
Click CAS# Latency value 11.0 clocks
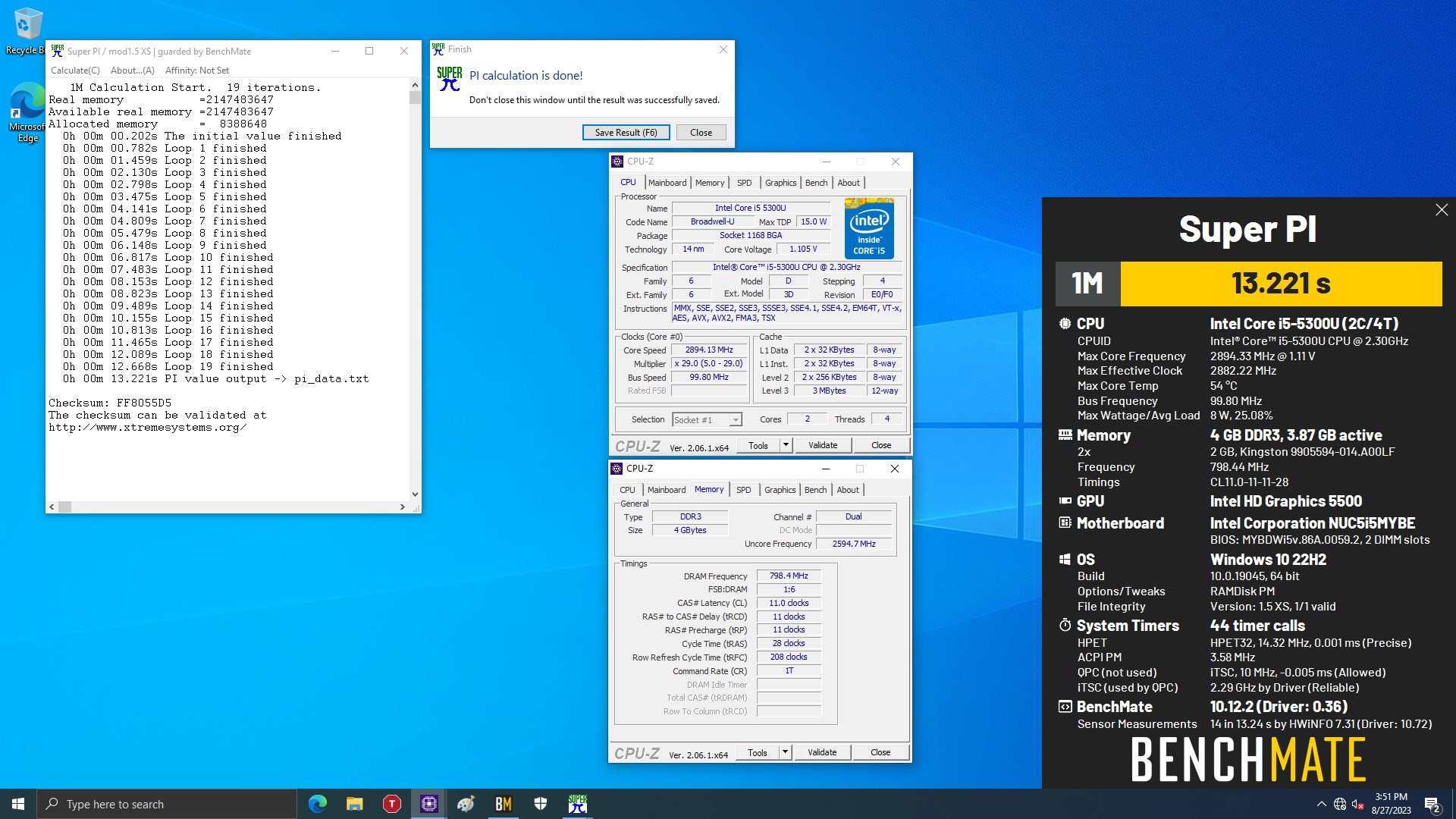[x=789, y=603]
